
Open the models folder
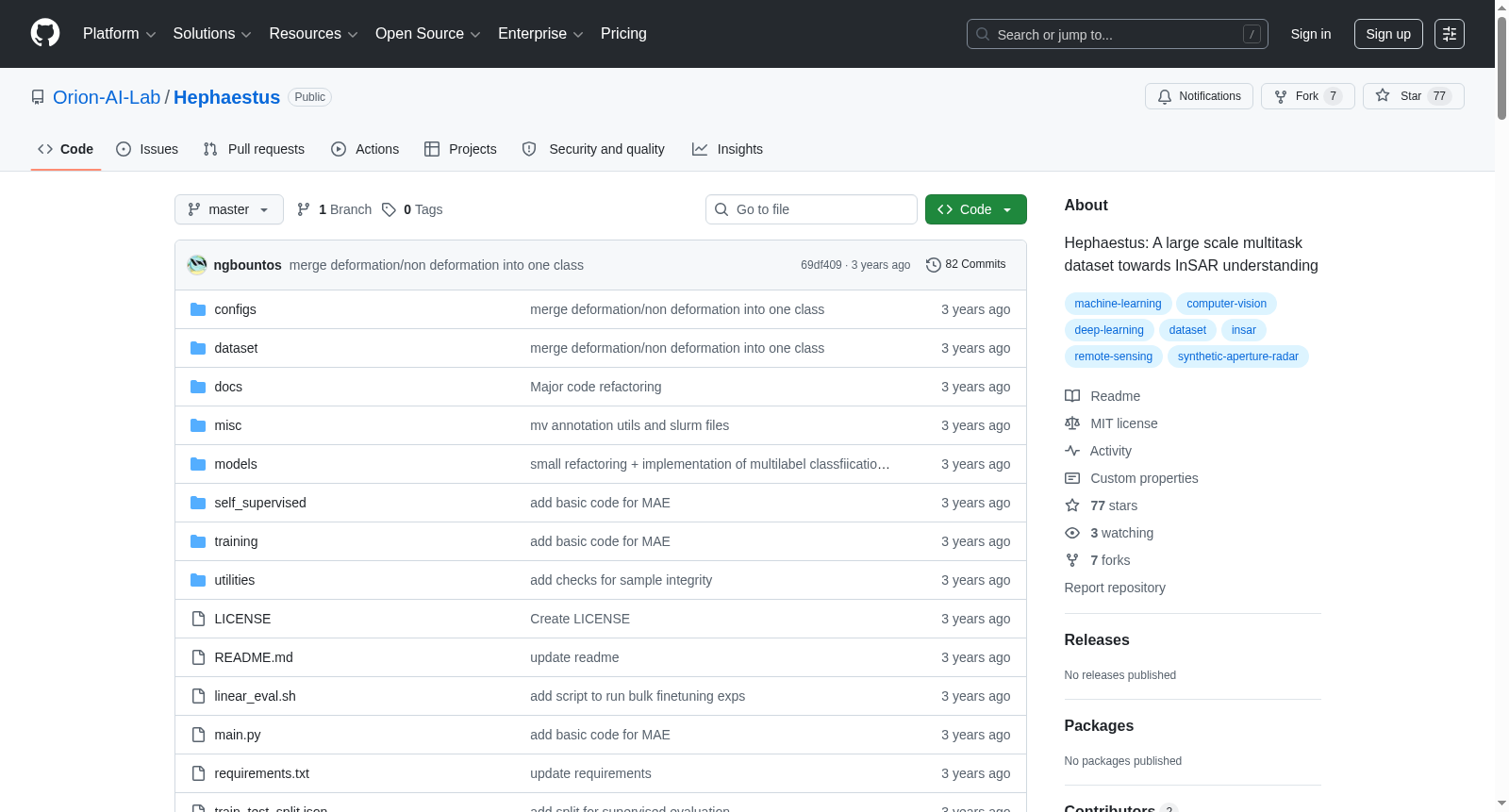pyautogui.click(x=236, y=464)
